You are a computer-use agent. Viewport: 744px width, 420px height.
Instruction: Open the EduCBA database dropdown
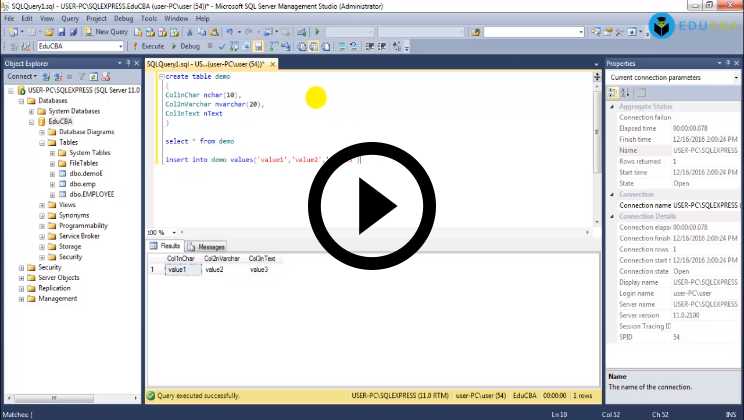click(122, 46)
